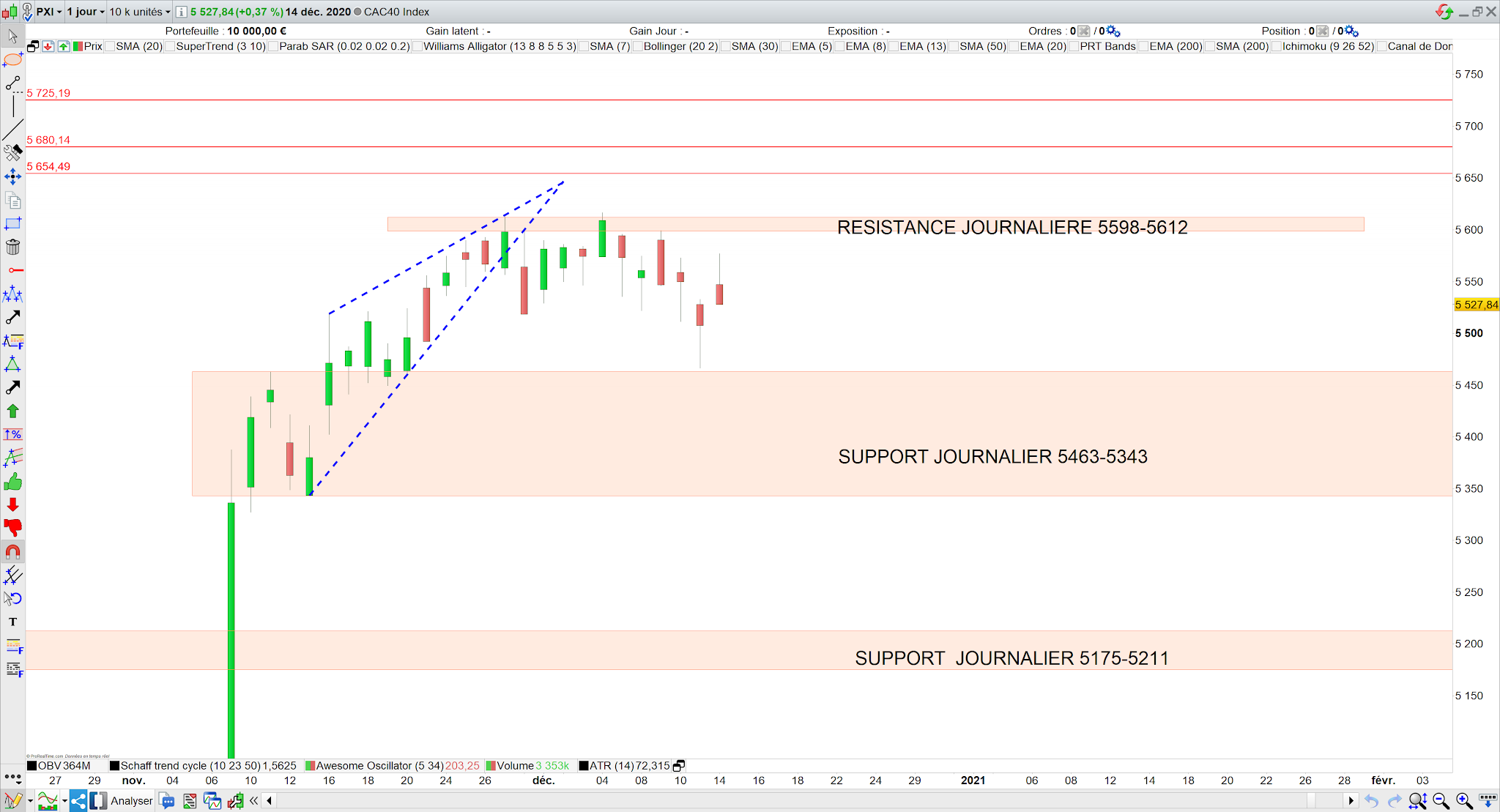Click the Ordres settings gear
This screenshot has width=1500, height=812.
point(1113,31)
